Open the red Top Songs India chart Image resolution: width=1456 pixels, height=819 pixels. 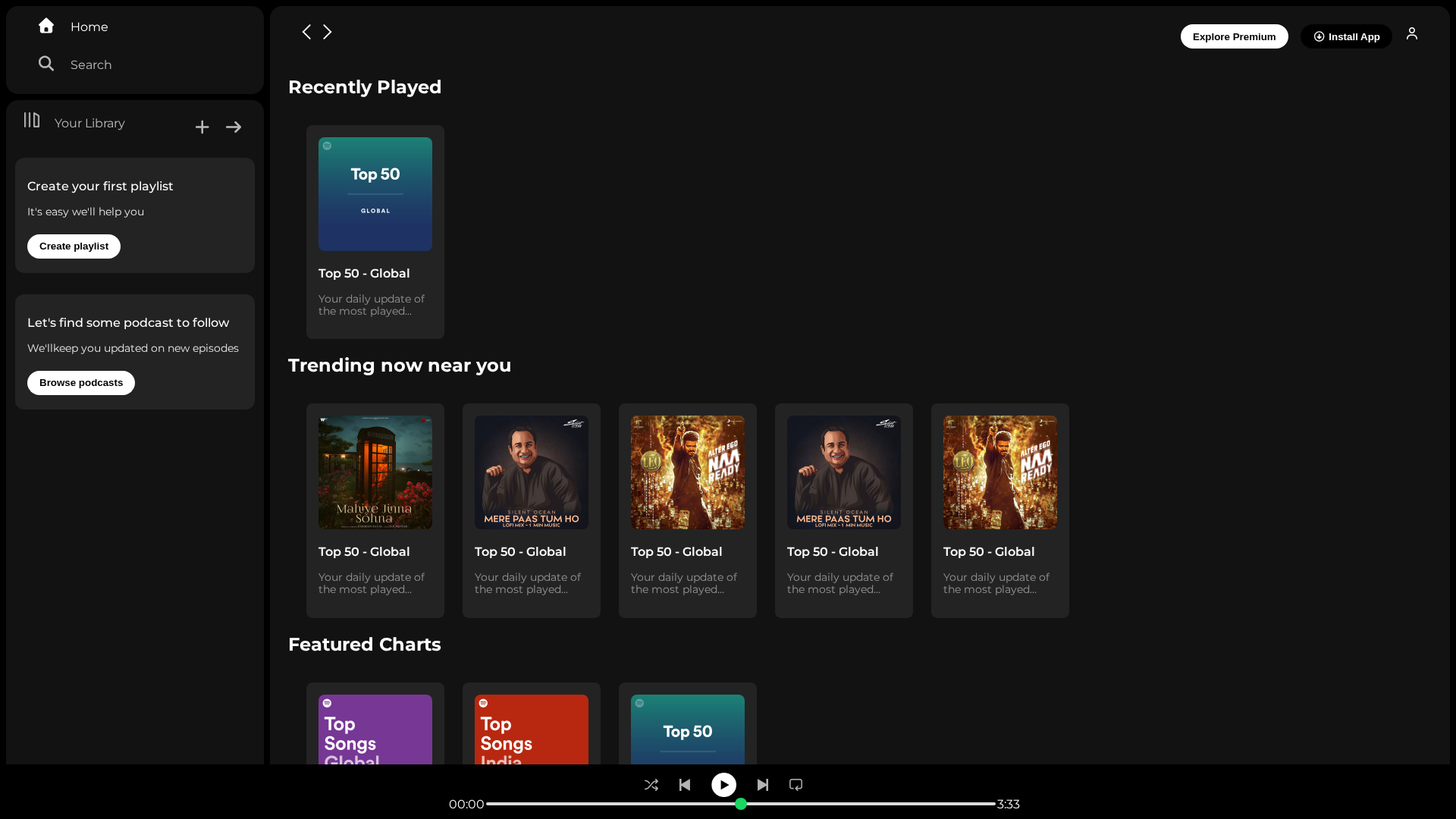click(x=532, y=730)
